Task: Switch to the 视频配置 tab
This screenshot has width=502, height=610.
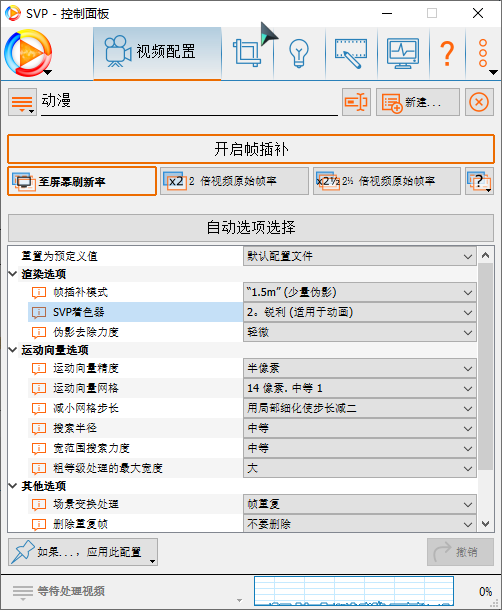Action: coord(157,53)
